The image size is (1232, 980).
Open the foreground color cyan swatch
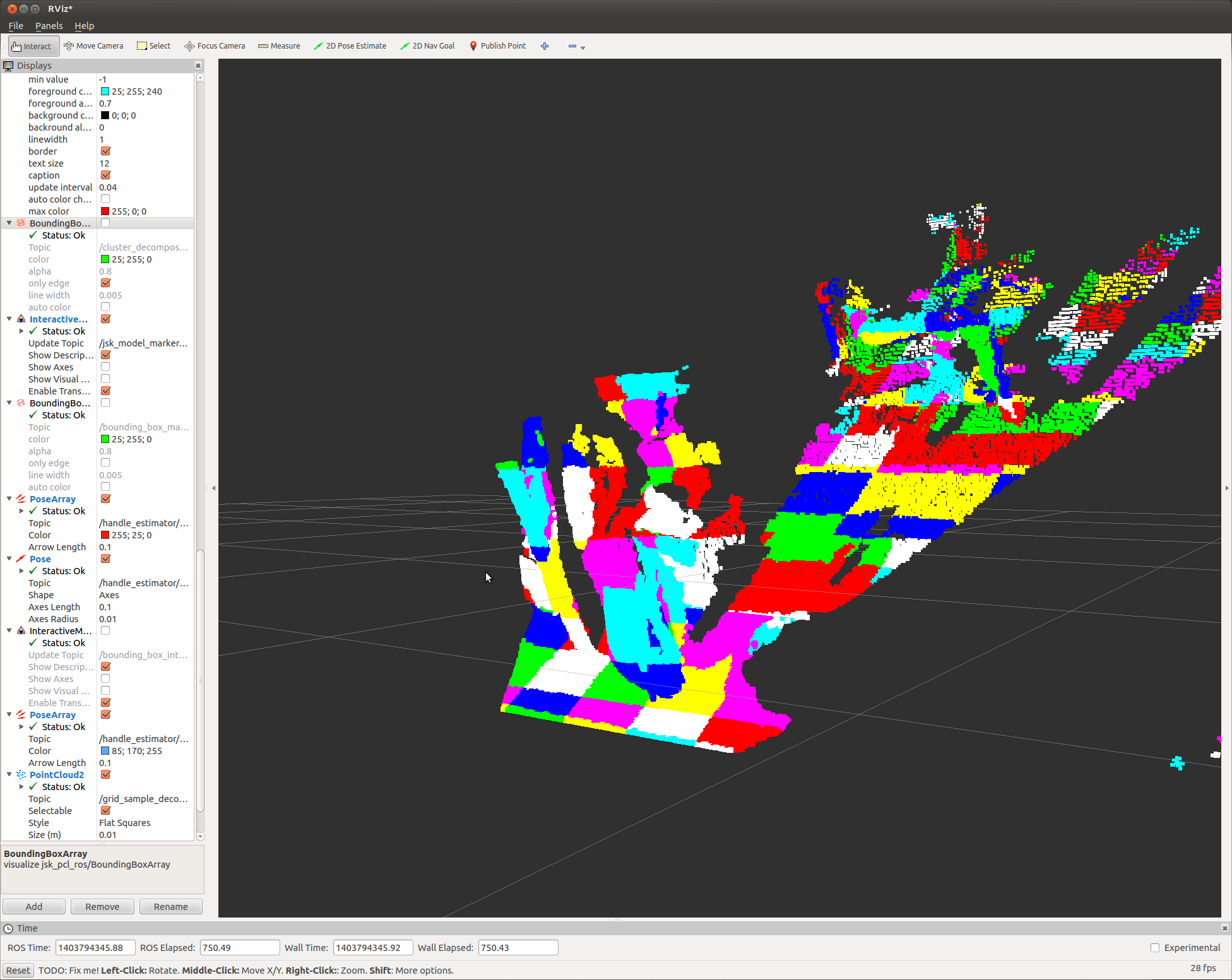(105, 92)
